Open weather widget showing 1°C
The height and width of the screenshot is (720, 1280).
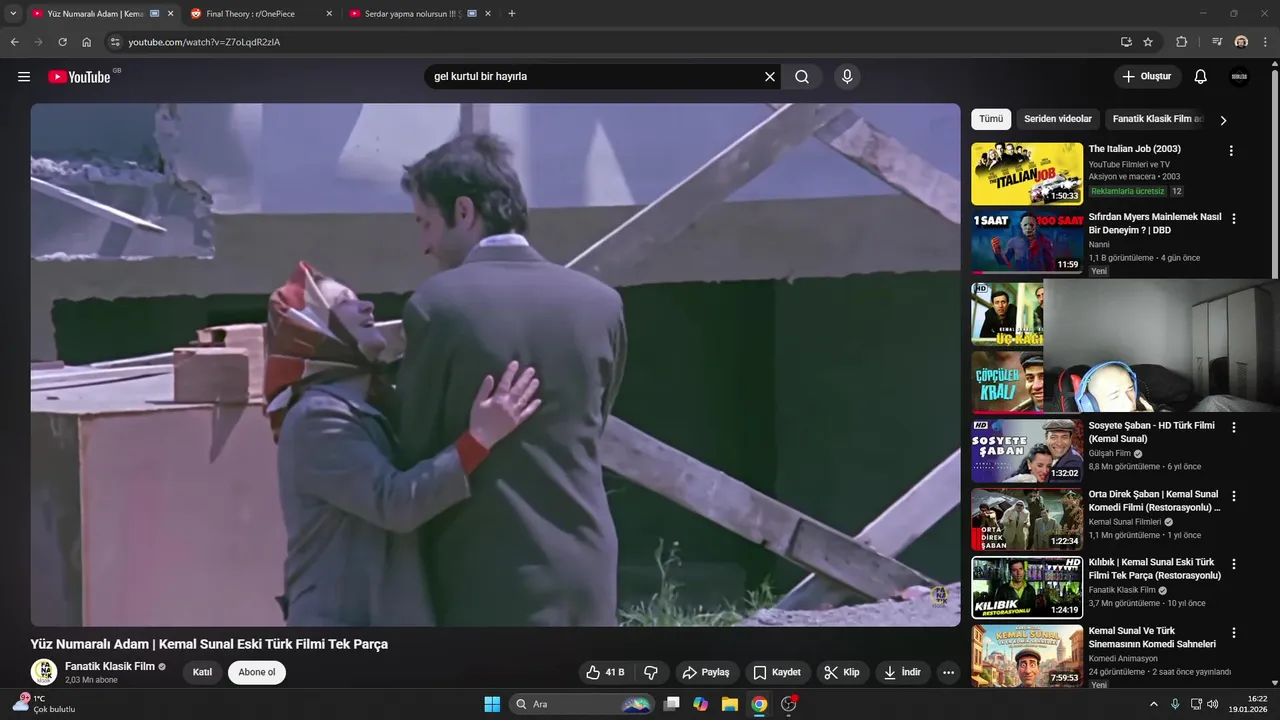tap(45, 704)
